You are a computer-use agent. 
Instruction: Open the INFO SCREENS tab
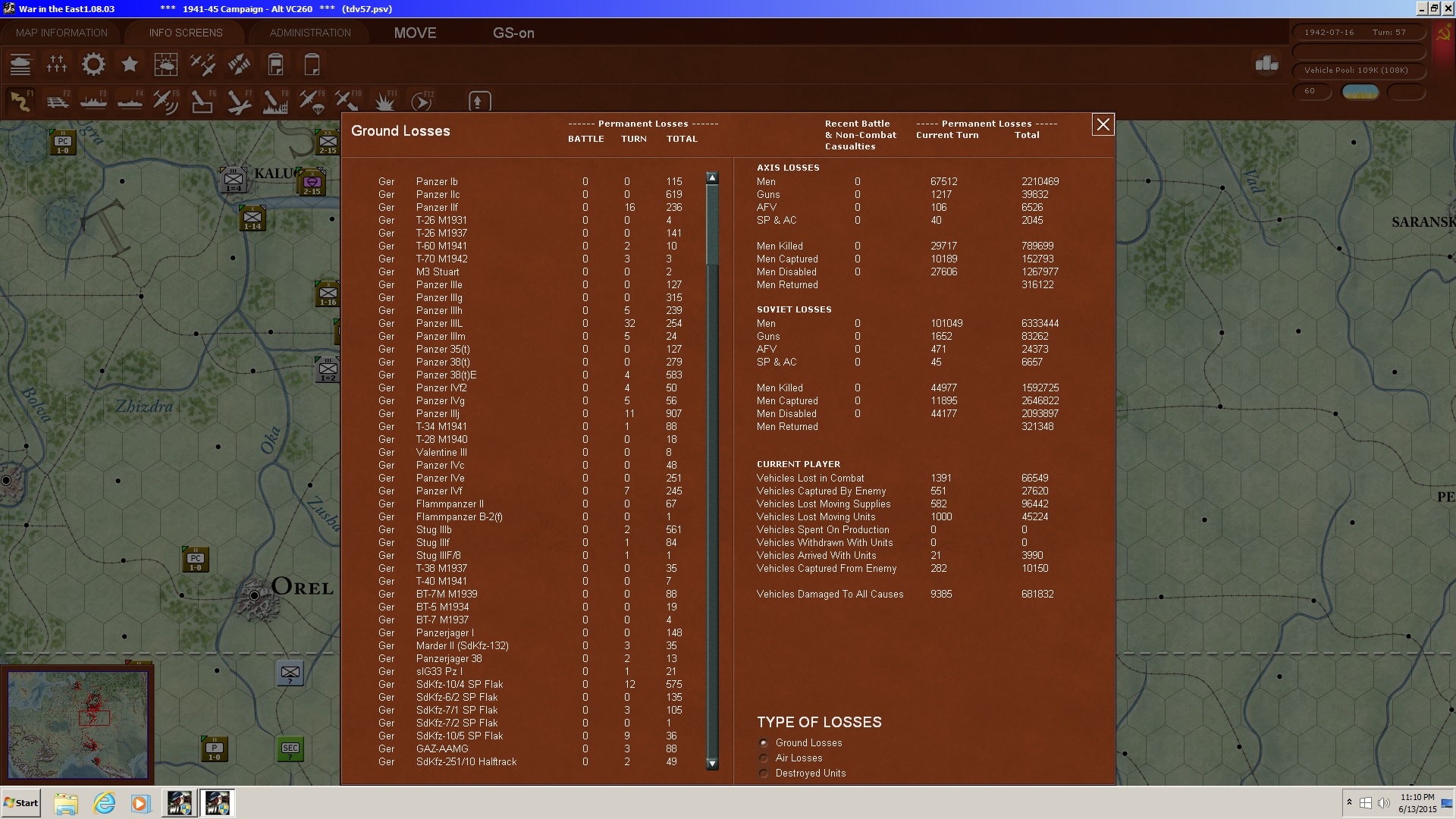click(x=186, y=33)
